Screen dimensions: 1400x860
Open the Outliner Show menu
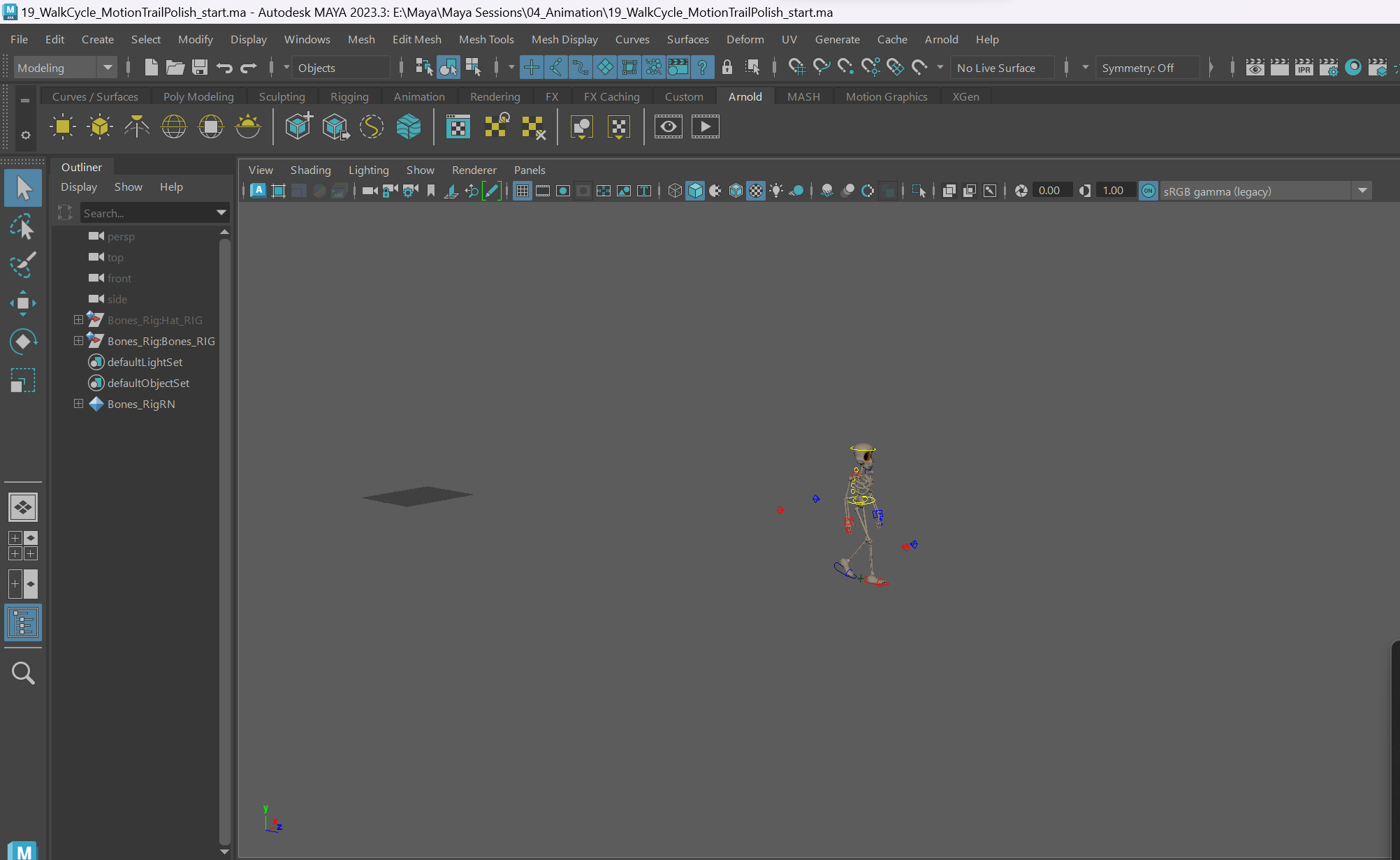(x=129, y=187)
